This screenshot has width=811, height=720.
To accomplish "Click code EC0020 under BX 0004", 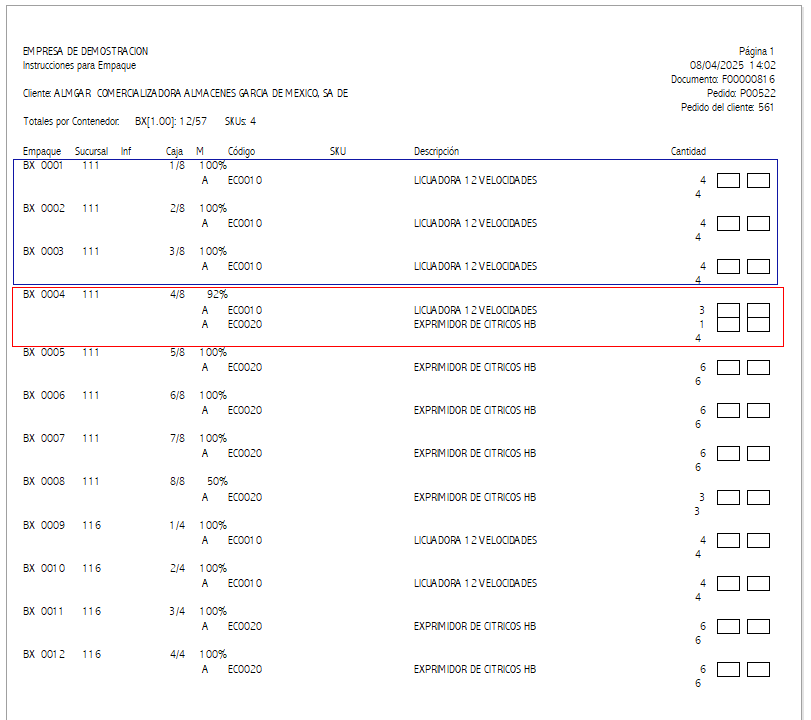I will (x=245, y=324).
